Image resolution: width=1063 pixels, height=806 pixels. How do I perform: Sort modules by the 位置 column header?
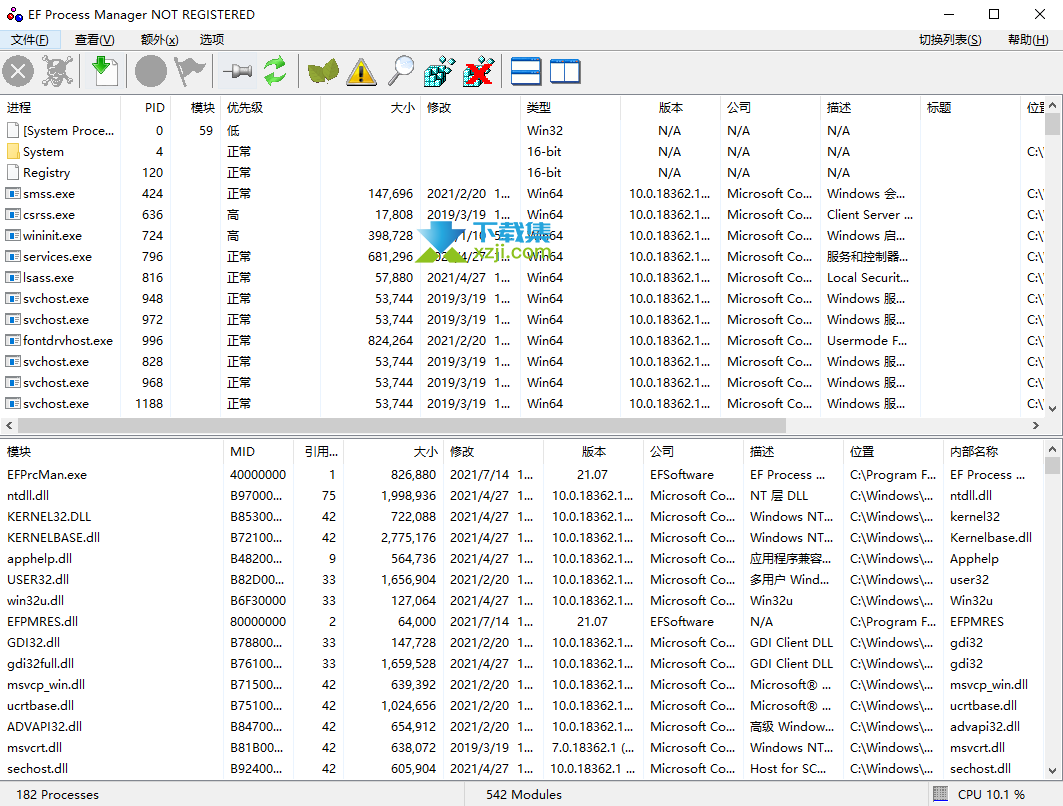893,451
